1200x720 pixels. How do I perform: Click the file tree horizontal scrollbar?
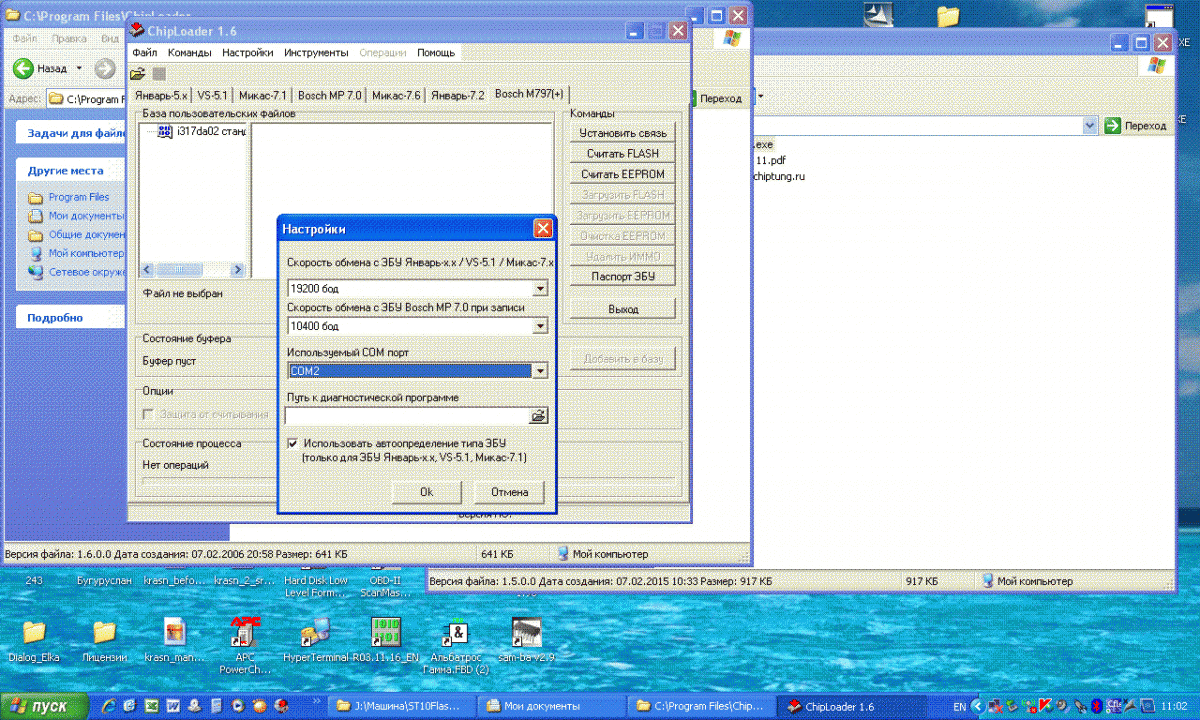pyautogui.click(x=190, y=270)
